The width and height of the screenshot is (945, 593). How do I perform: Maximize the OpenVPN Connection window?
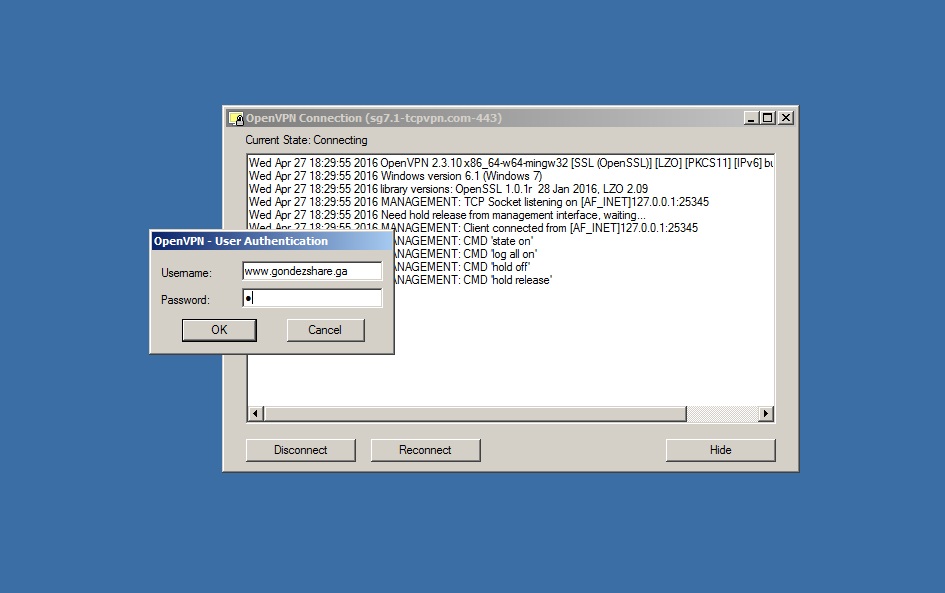(x=767, y=118)
